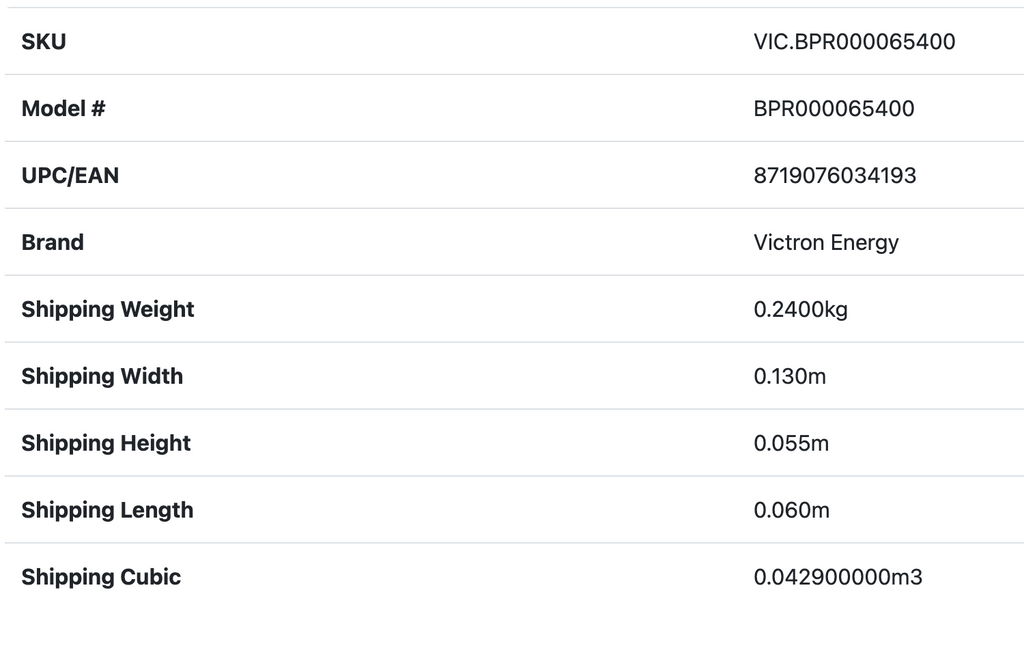Click the Brand label
Image resolution: width=1024 pixels, height=646 pixels.
pyautogui.click(x=53, y=243)
